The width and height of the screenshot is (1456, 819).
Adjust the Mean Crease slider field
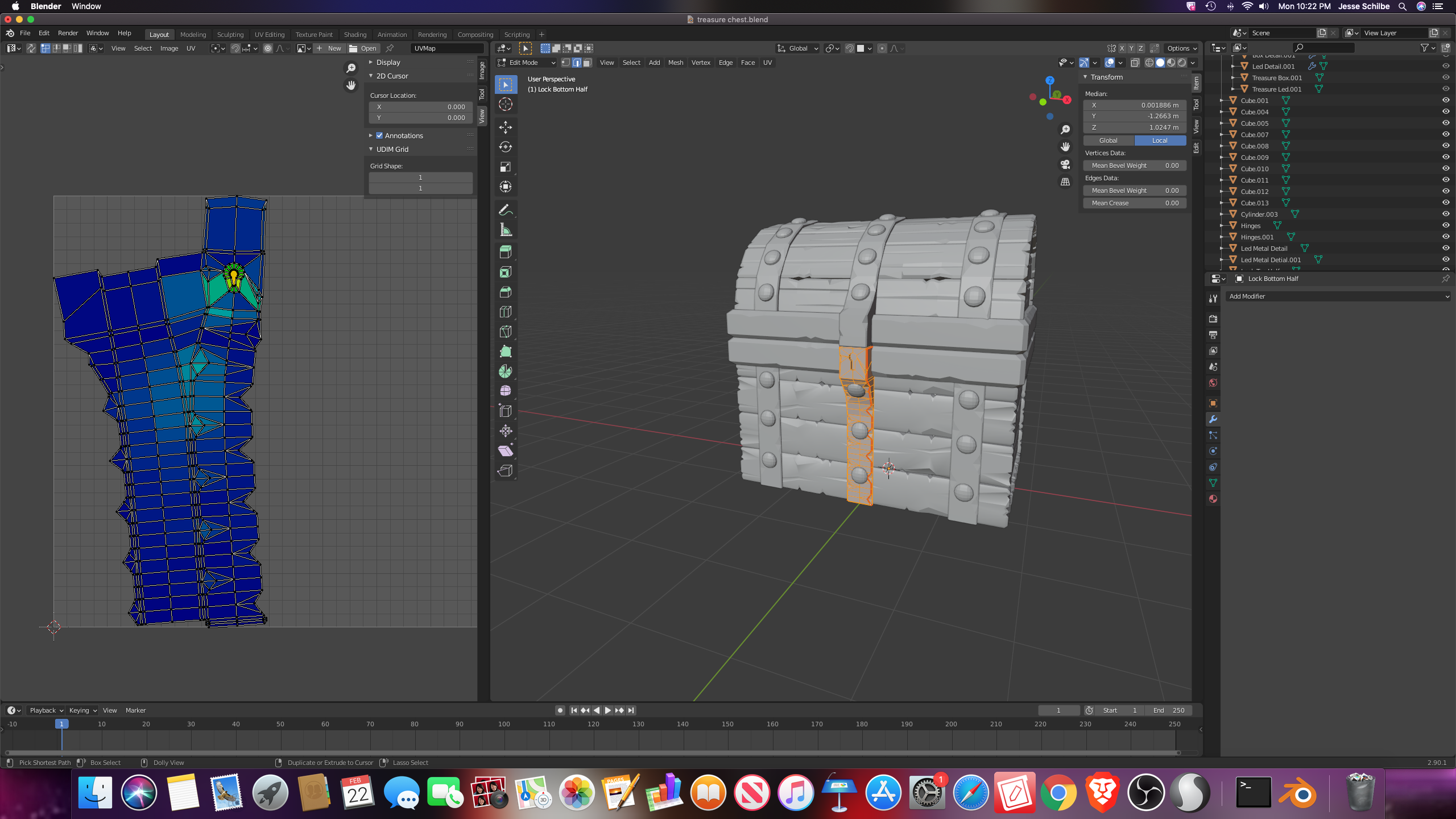1134,203
